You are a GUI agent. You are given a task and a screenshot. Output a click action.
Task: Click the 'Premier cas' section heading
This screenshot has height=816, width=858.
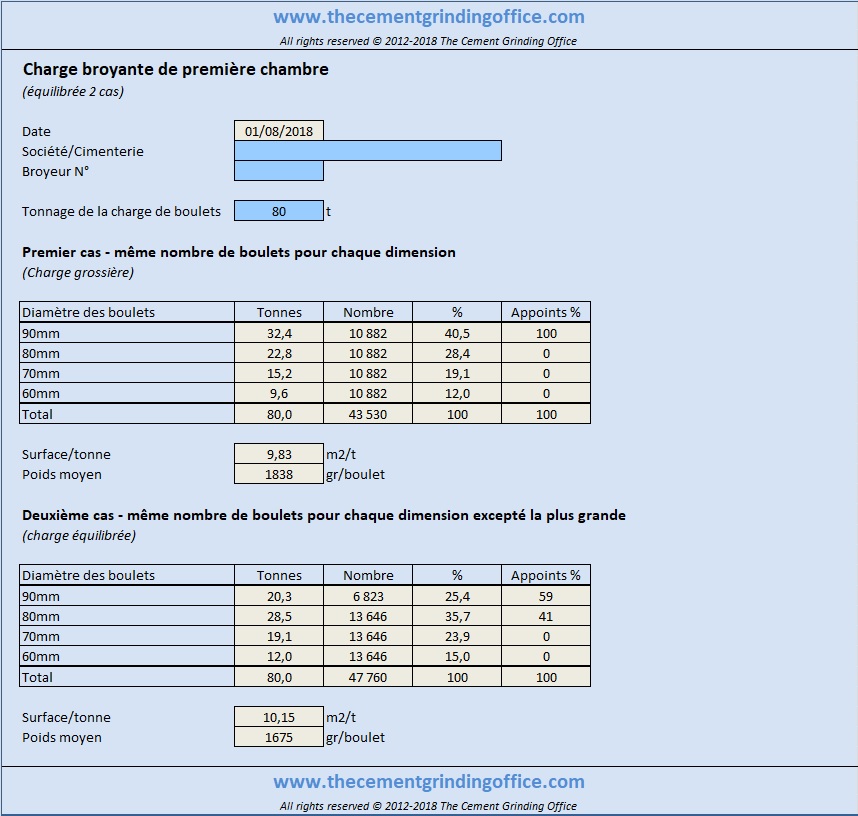239,252
